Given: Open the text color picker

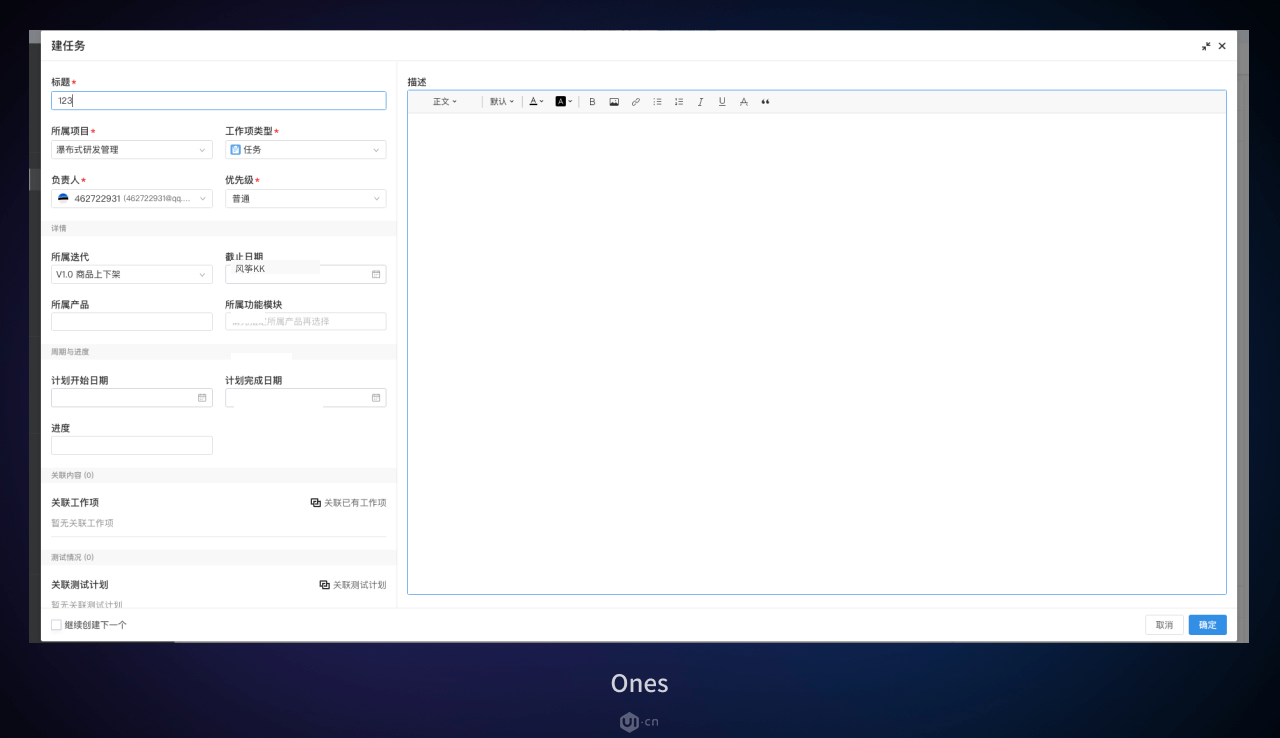Looking at the screenshot, I should point(536,102).
